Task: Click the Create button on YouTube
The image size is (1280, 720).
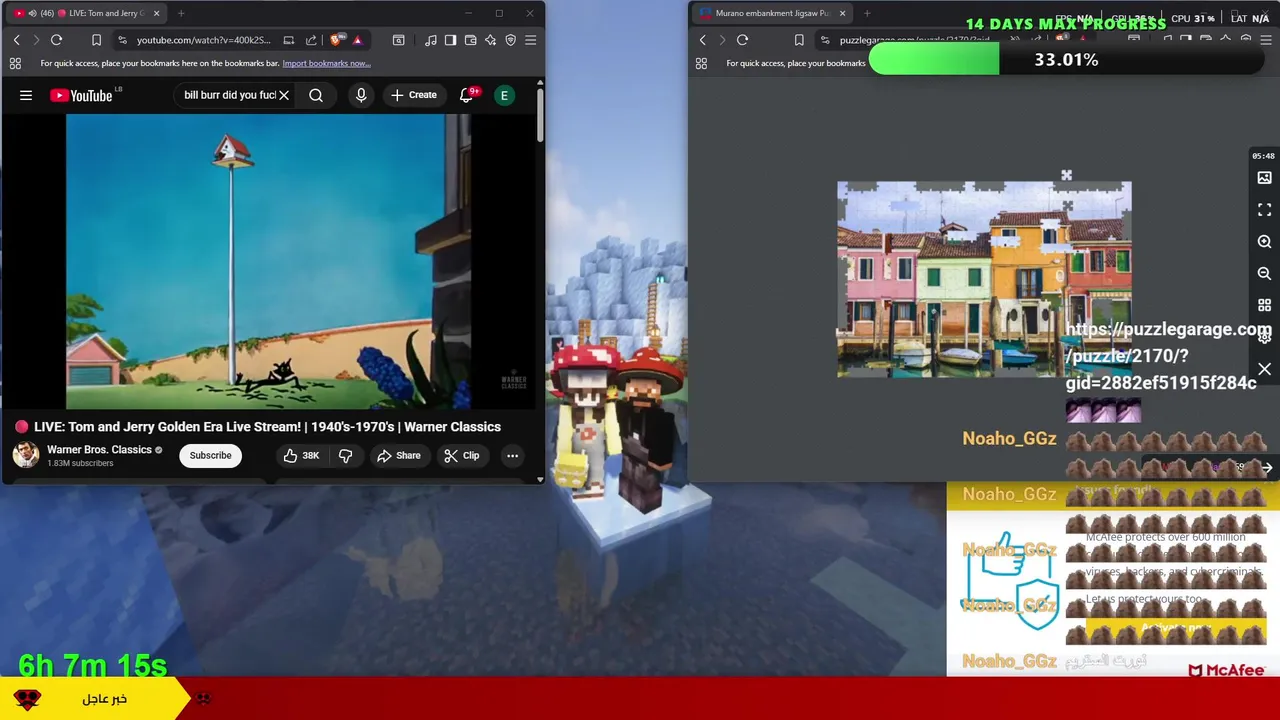Action: (x=413, y=95)
